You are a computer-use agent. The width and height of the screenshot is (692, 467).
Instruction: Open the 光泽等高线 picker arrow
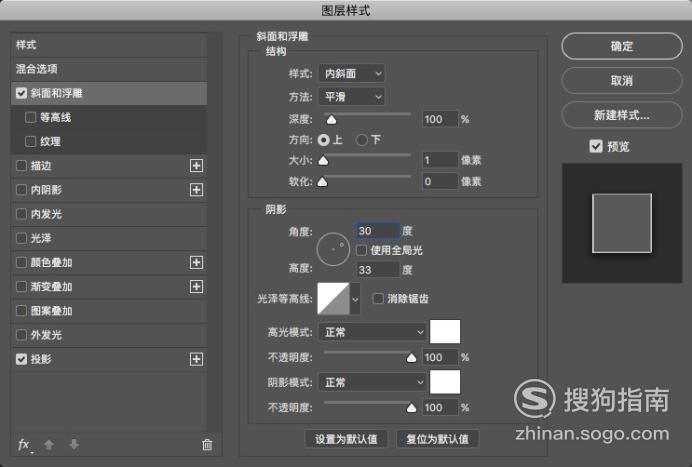pos(355,299)
